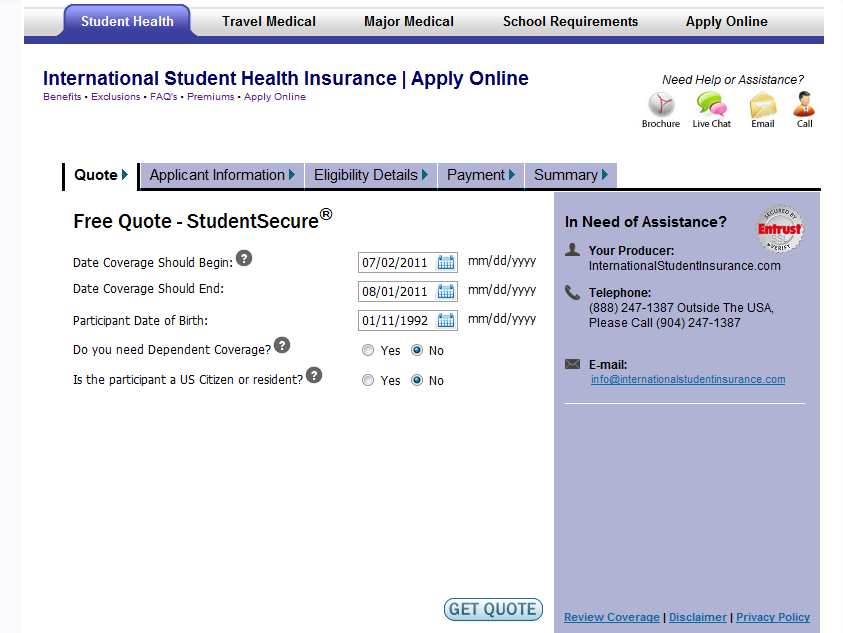This screenshot has height=633, width=843.
Task: Switch to the Student Health tab
Action: tap(127, 22)
